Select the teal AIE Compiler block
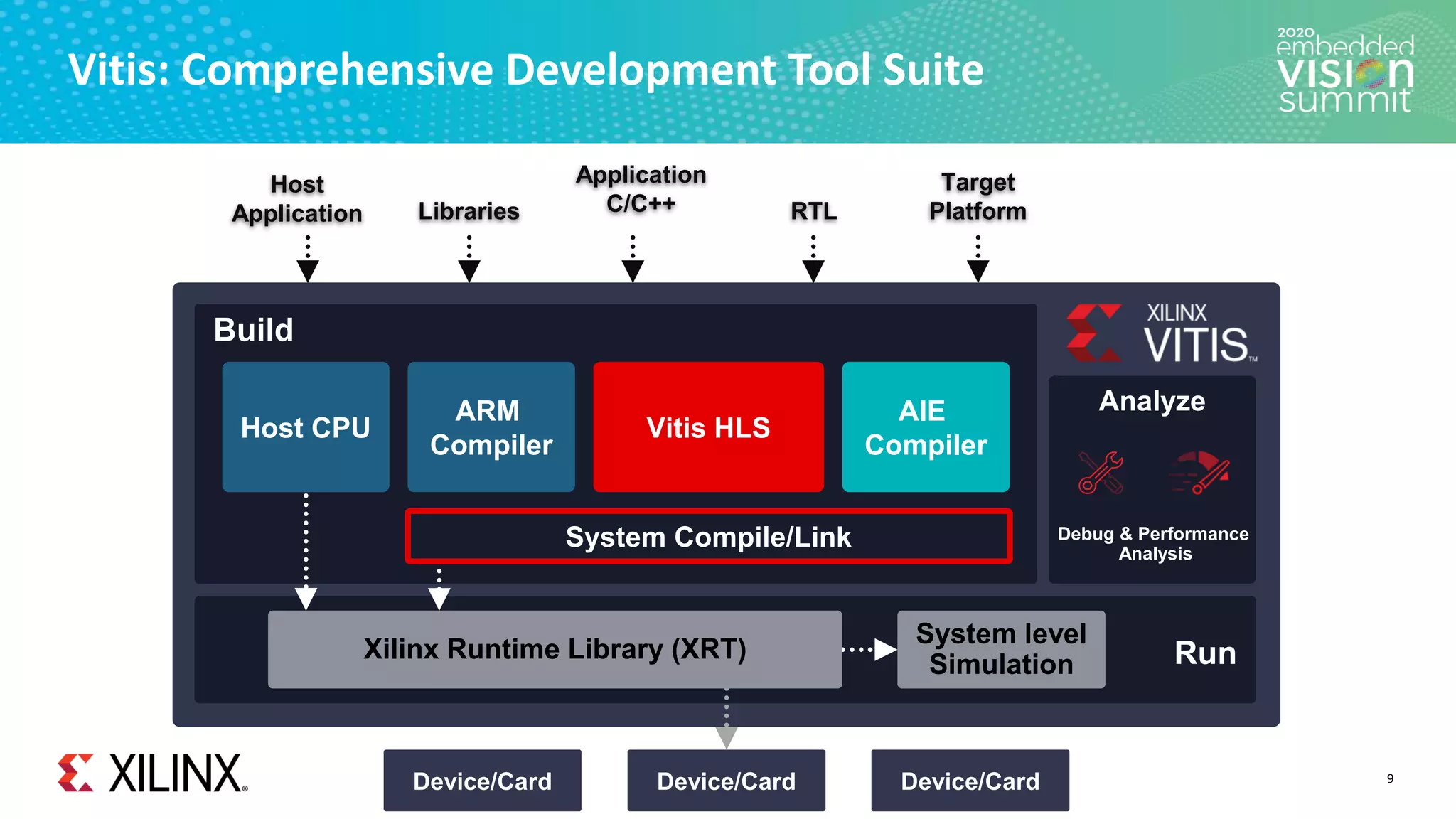Screen dimensions: 1456x819 click(x=926, y=427)
